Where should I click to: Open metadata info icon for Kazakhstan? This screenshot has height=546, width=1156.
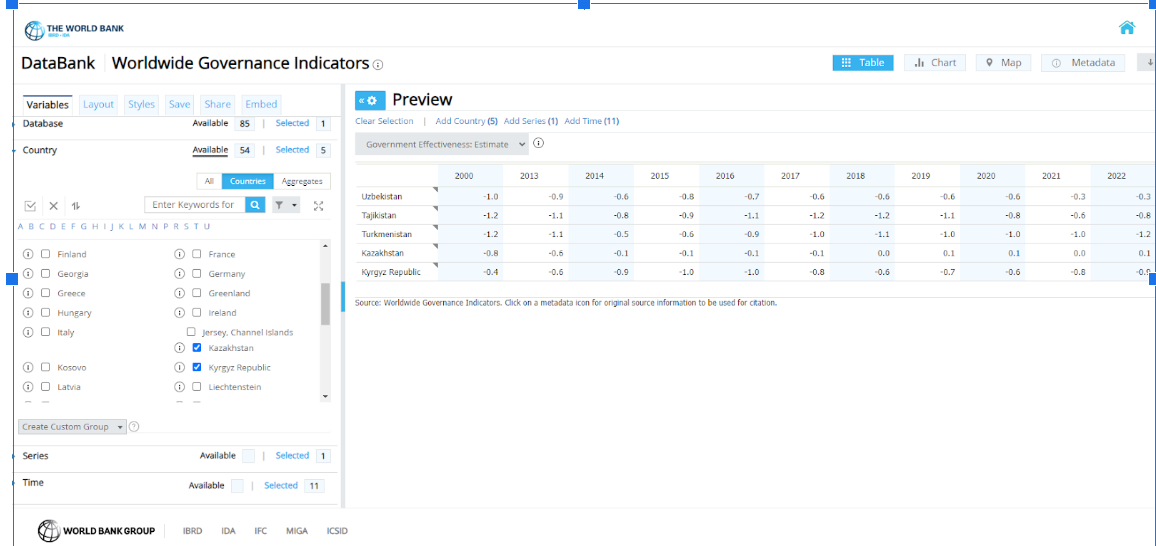point(181,348)
